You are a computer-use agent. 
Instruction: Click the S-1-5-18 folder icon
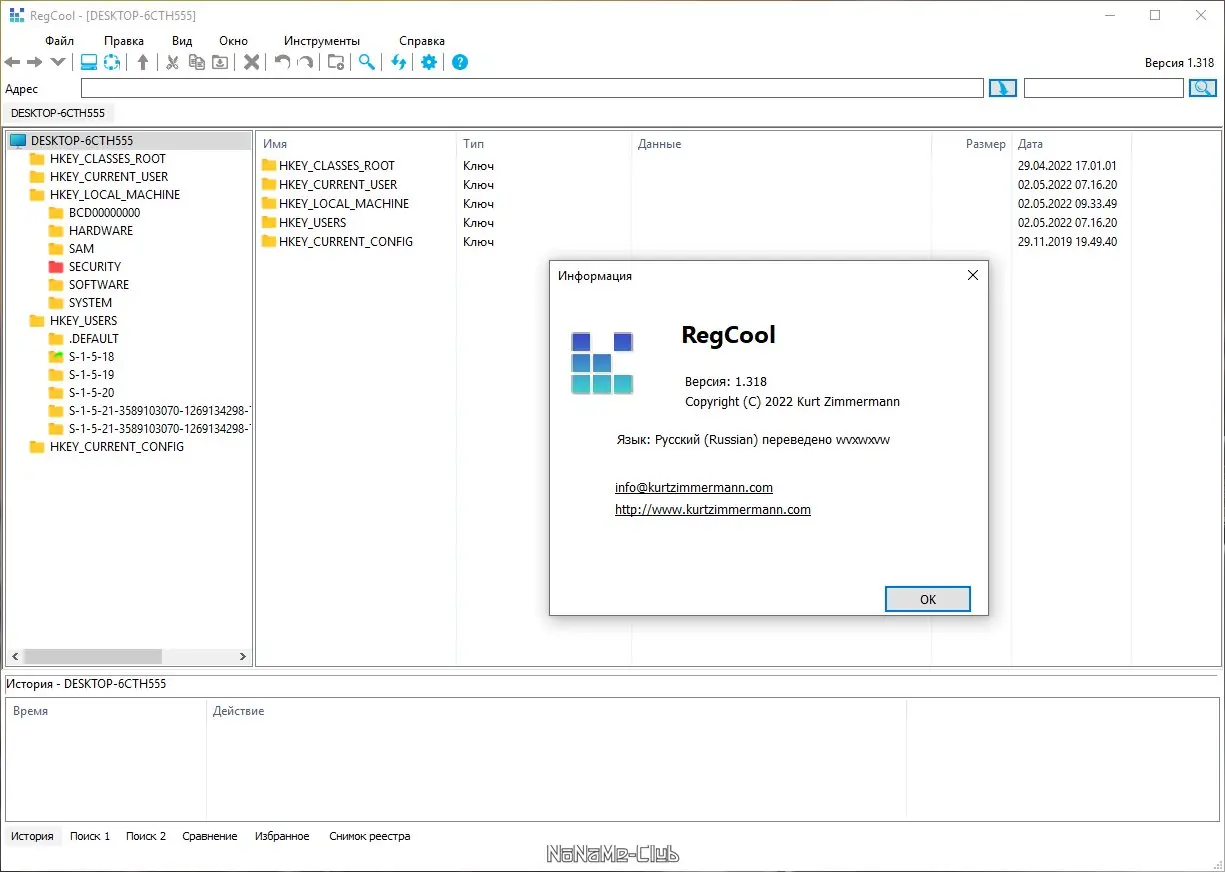coord(56,357)
